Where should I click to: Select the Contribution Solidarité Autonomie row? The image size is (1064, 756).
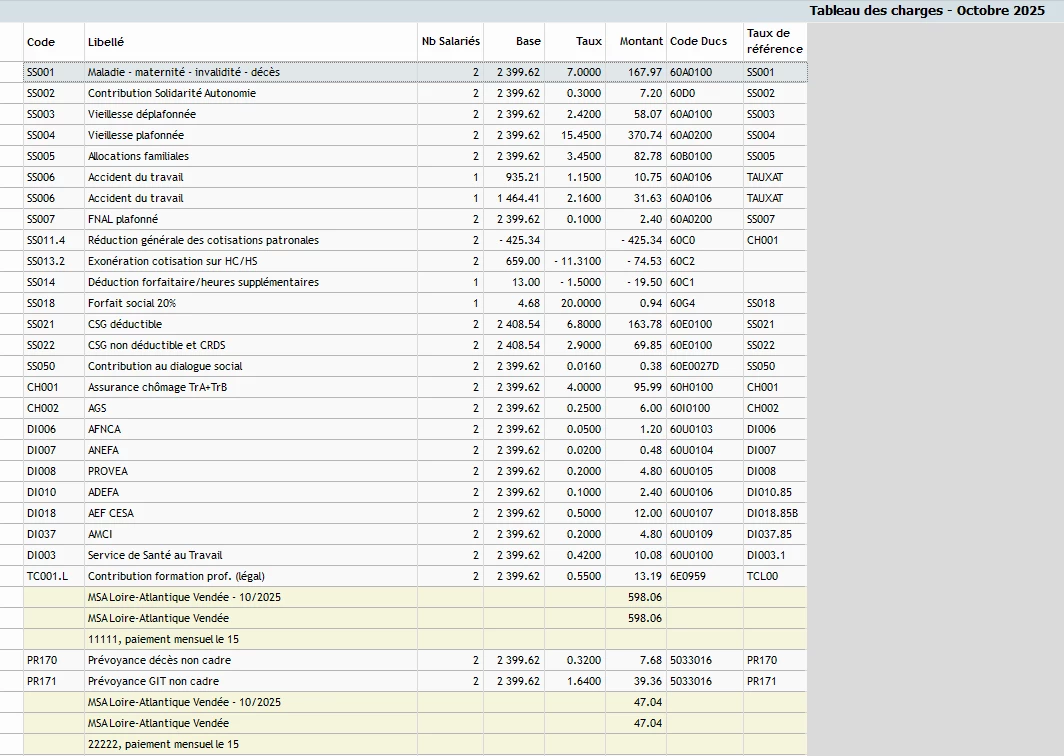coord(172,93)
